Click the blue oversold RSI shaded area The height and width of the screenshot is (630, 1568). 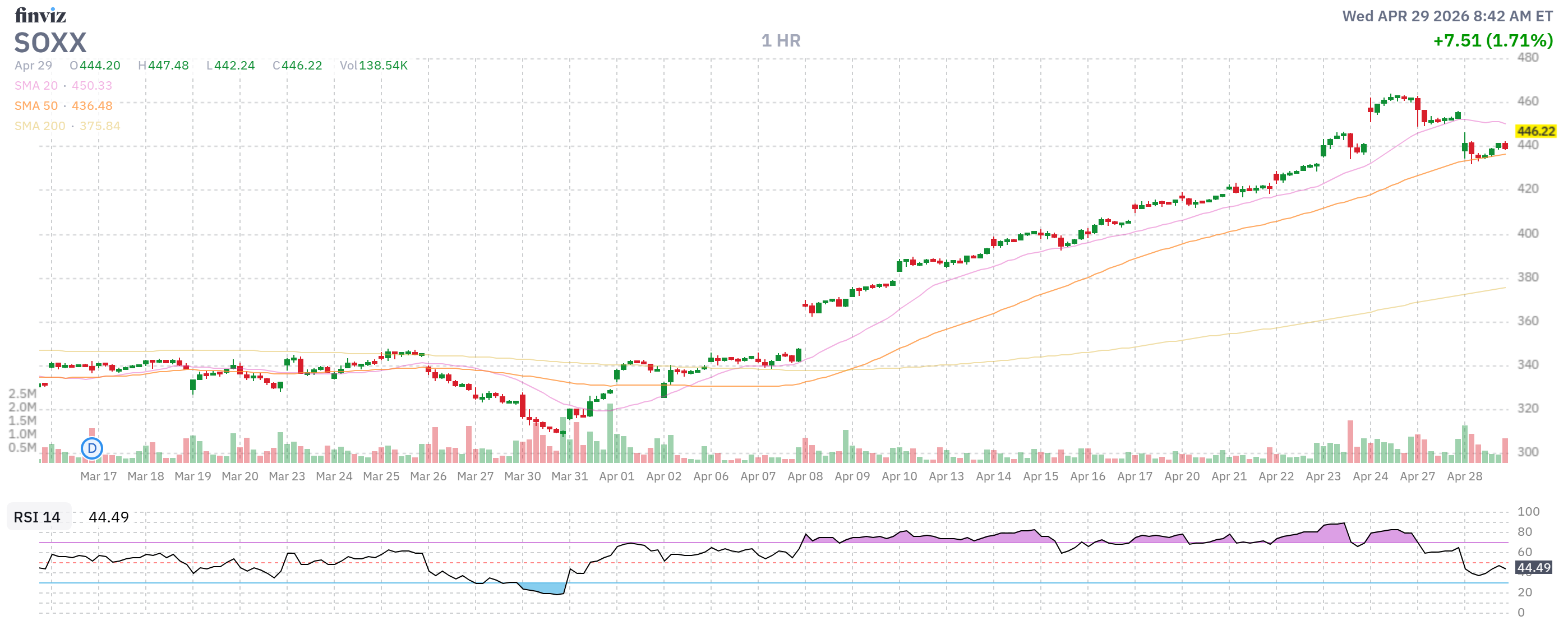click(545, 589)
